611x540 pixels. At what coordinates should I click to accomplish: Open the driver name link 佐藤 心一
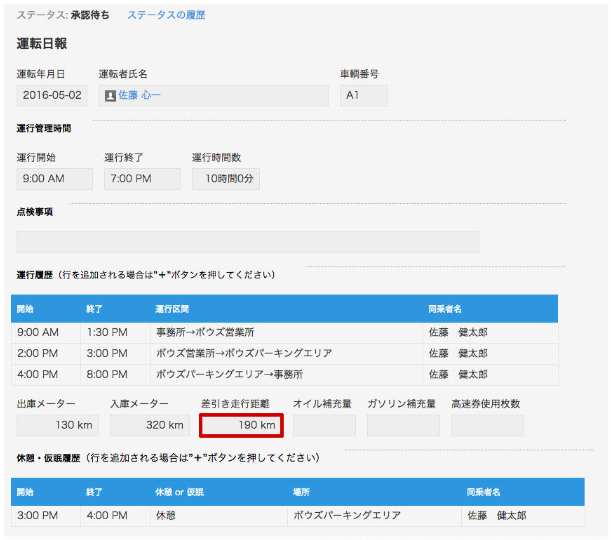coord(140,96)
